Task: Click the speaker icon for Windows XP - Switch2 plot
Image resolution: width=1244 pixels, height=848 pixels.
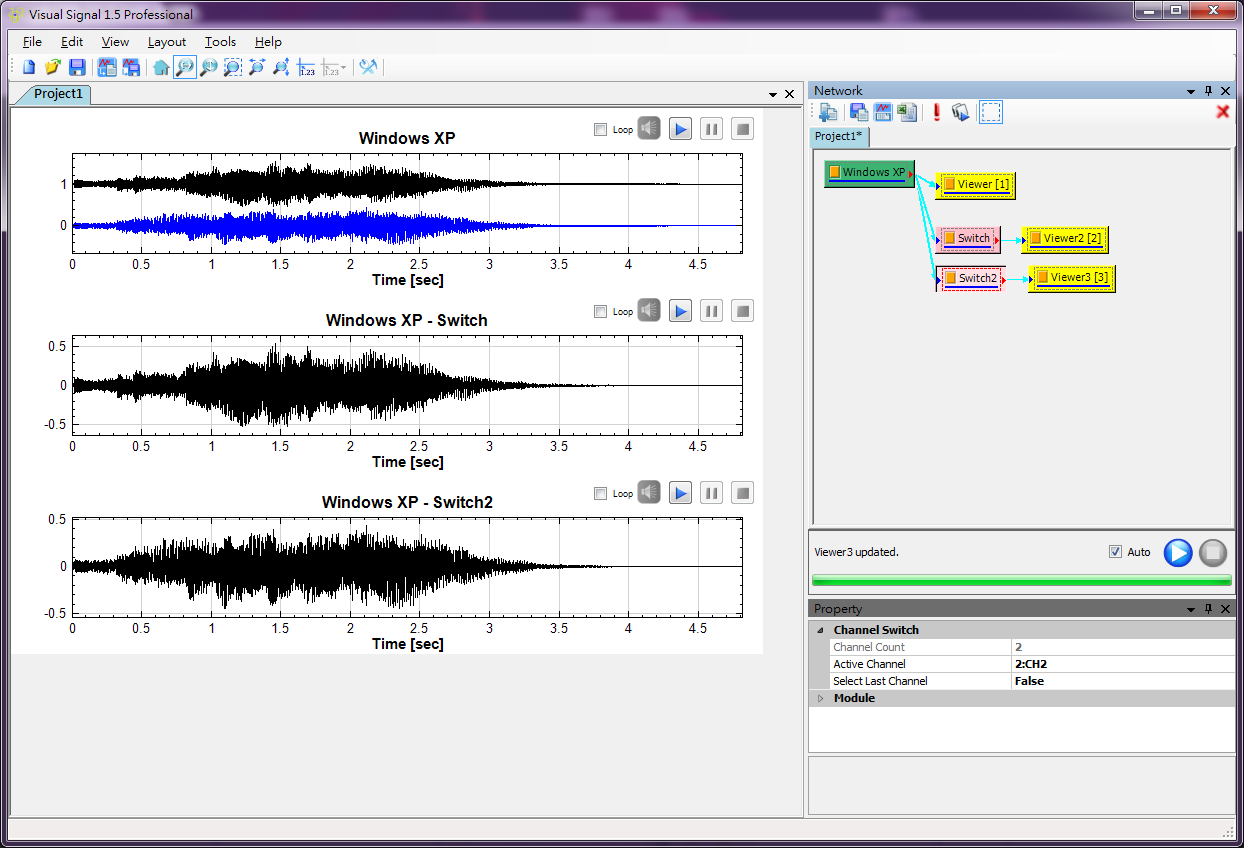Action: [x=650, y=493]
